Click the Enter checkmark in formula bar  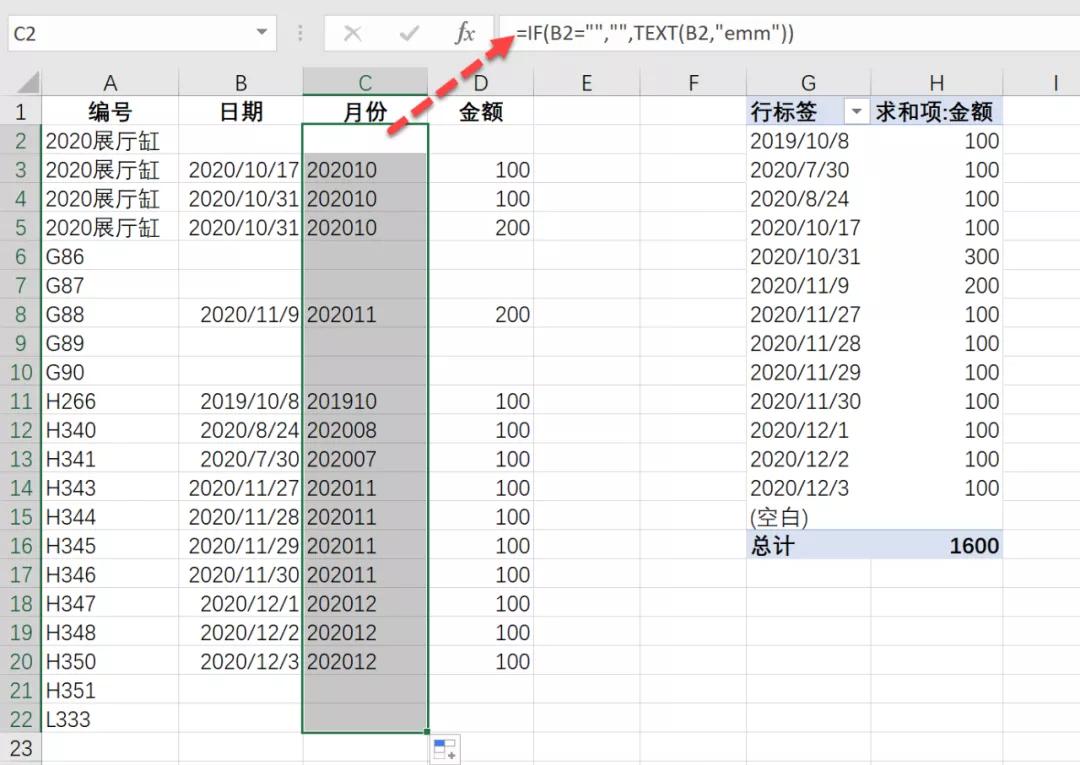pyautogui.click(x=409, y=33)
